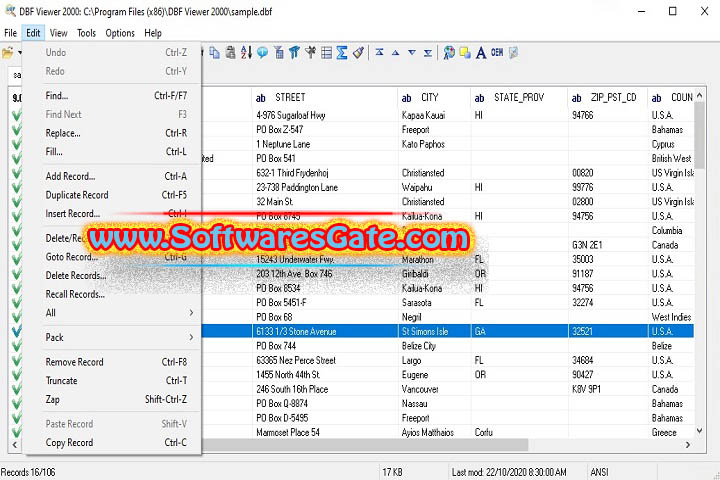Click the Sigma sum toolbar icon
Screen dimensions: 720x480
point(342,53)
